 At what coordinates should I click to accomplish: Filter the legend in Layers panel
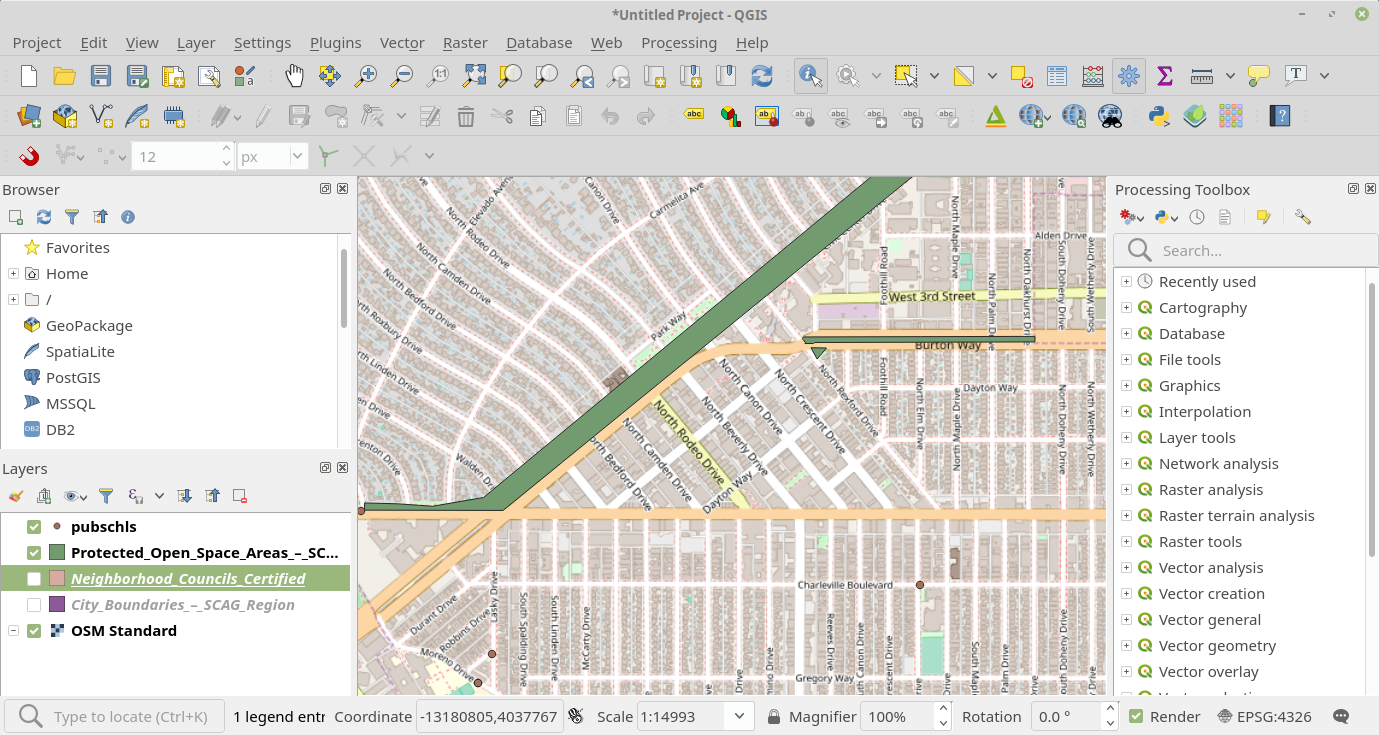[105, 496]
